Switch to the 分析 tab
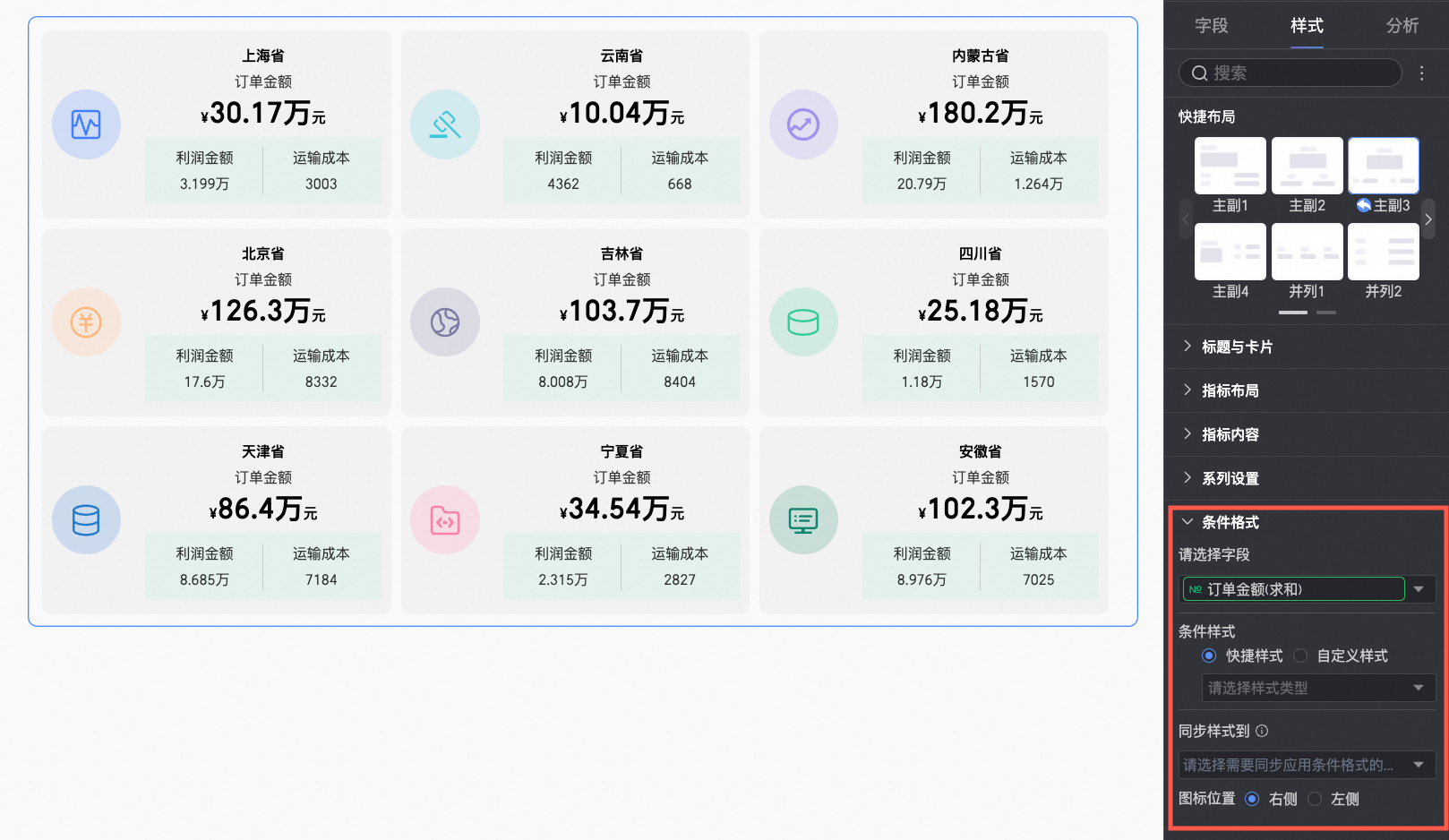The height and width of the screenshot is (840, 1449). coord(1402,26)
